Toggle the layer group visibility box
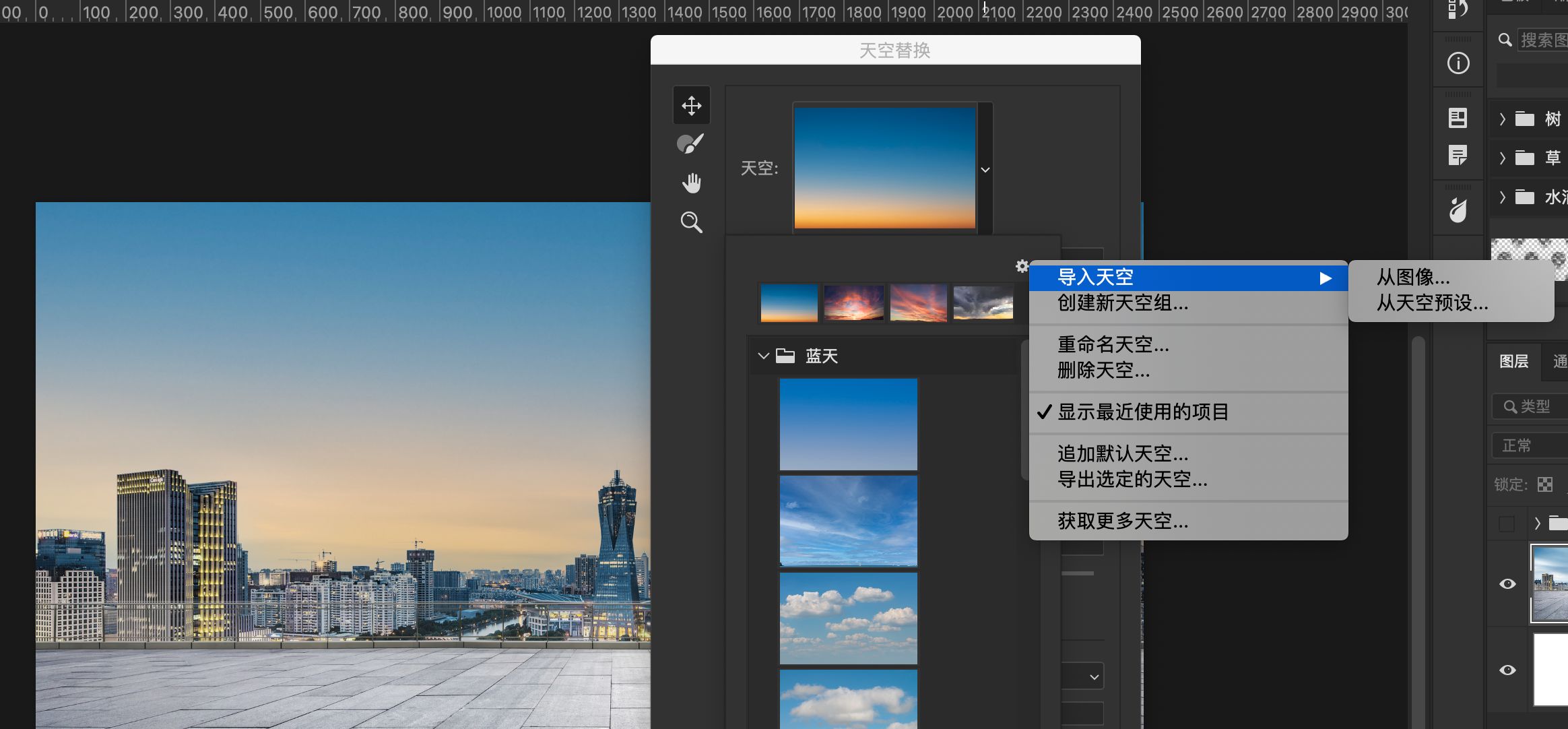This screenshot has height=729, width=1568. click(1507, 524)
